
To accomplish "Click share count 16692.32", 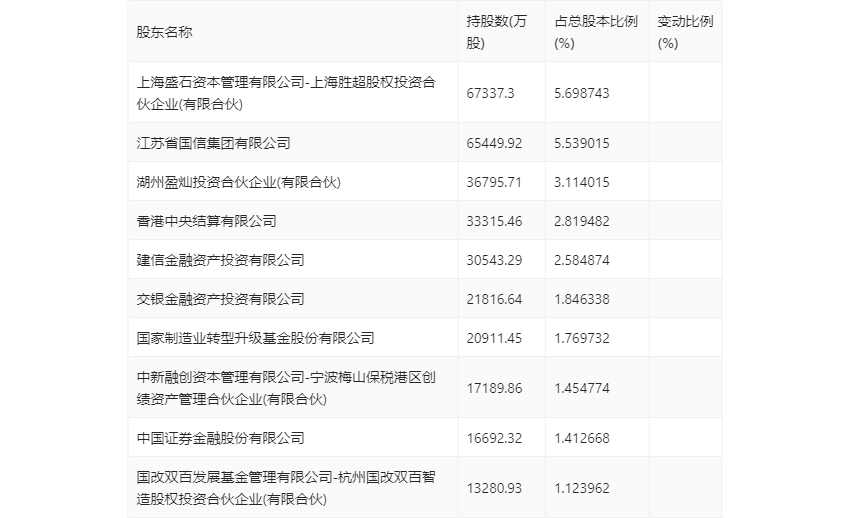I will tap(494, 438).
